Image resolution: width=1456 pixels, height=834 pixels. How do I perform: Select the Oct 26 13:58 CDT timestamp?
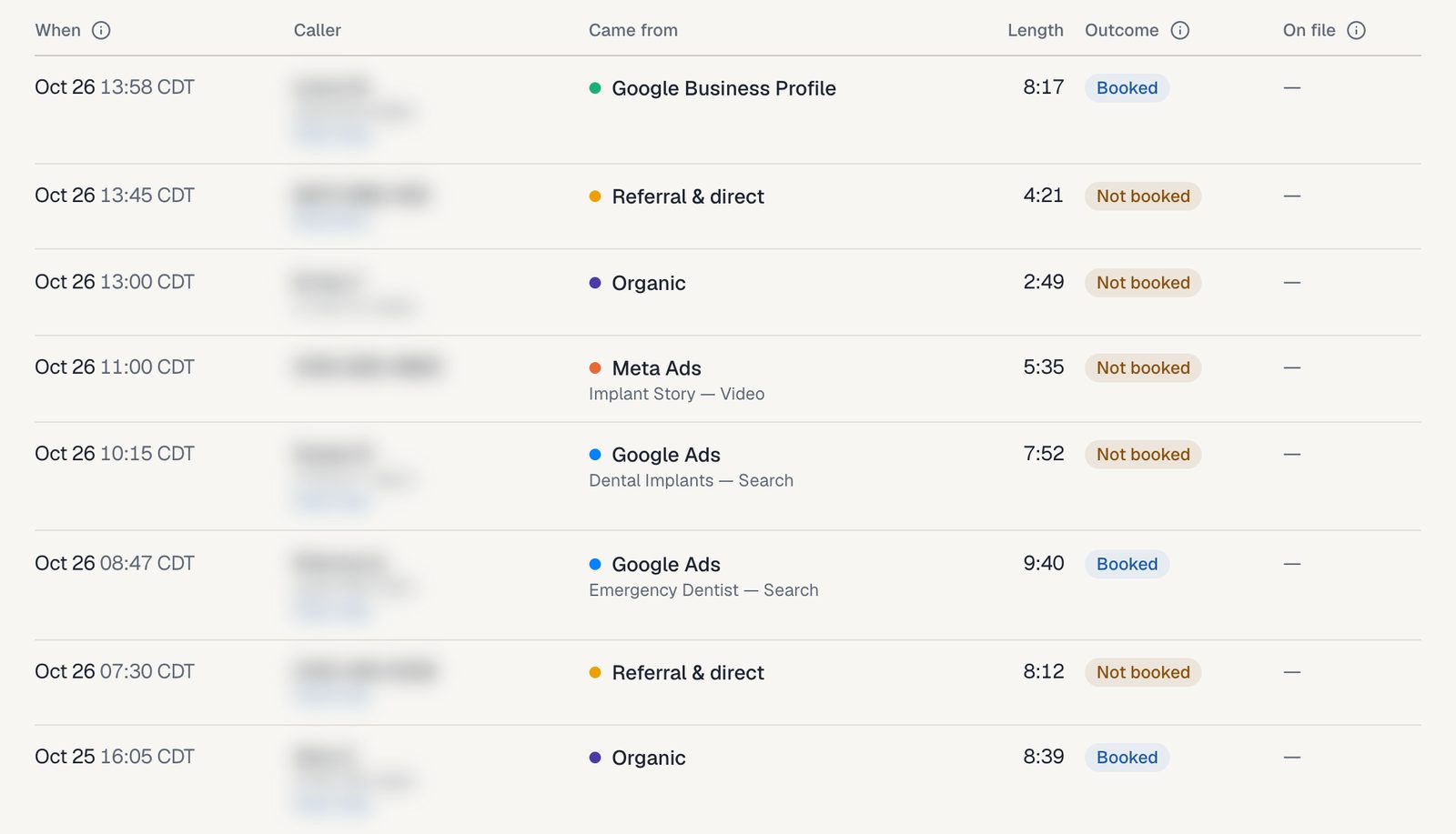coord(115,87)
